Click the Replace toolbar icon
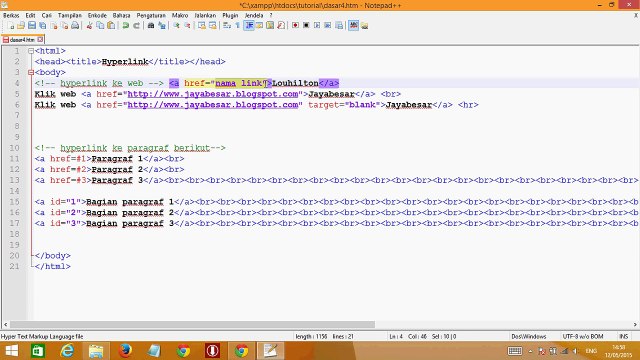This screenshot has height=360, width=640. pos(162,25)
